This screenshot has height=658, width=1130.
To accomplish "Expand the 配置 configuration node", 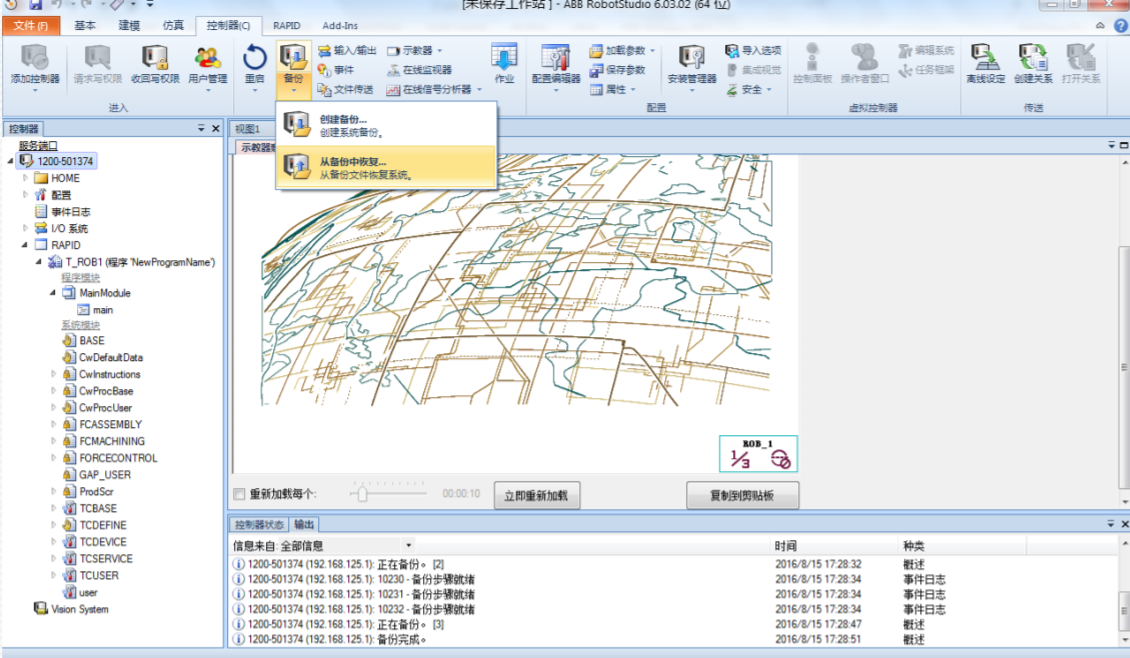I will pyautogui.click(x=25, y=195).
